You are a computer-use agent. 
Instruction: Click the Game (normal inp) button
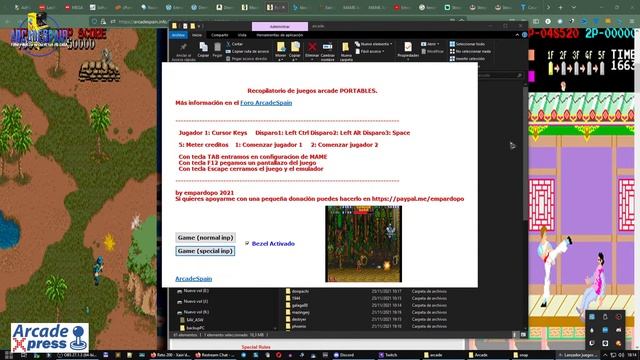click(205, 238)
